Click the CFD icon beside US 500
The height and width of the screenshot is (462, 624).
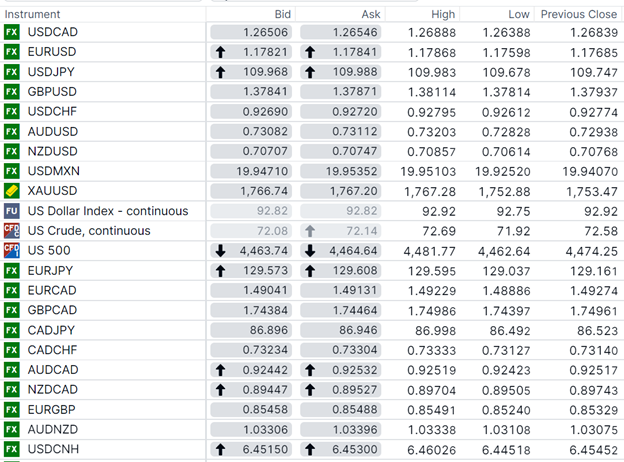(12, 250)
